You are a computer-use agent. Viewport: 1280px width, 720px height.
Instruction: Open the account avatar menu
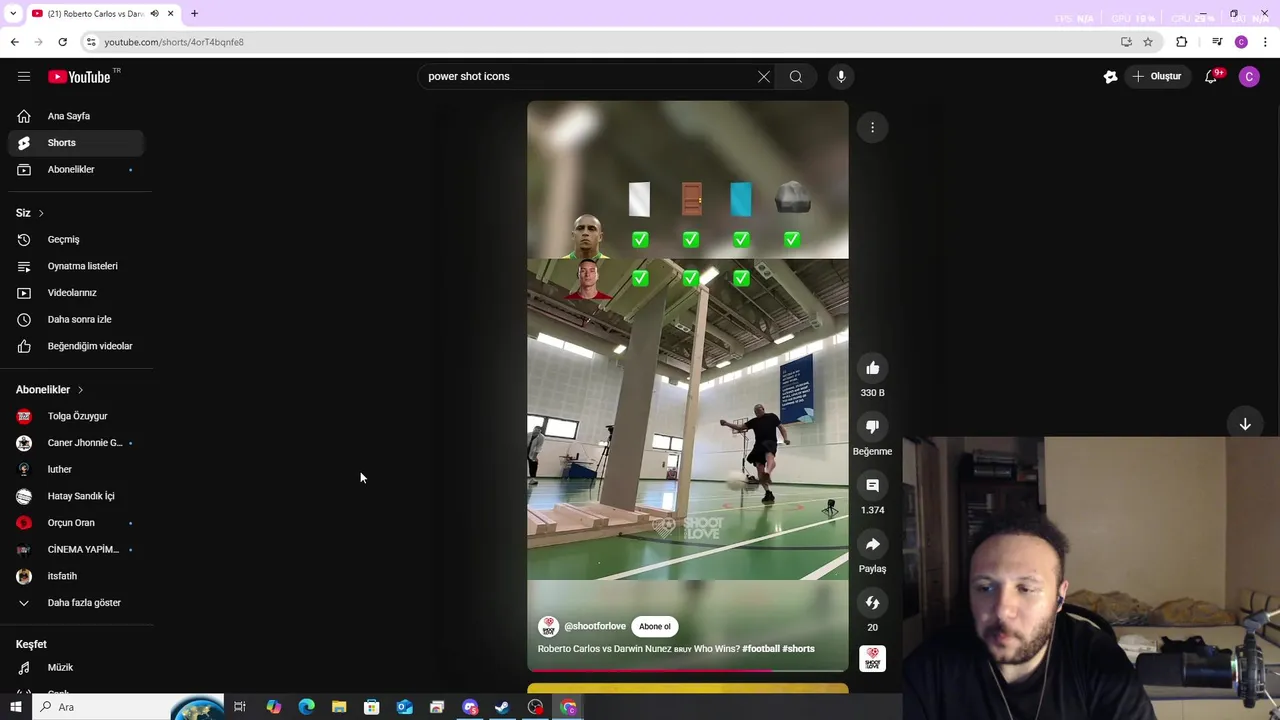click(x=1249, y=76)
